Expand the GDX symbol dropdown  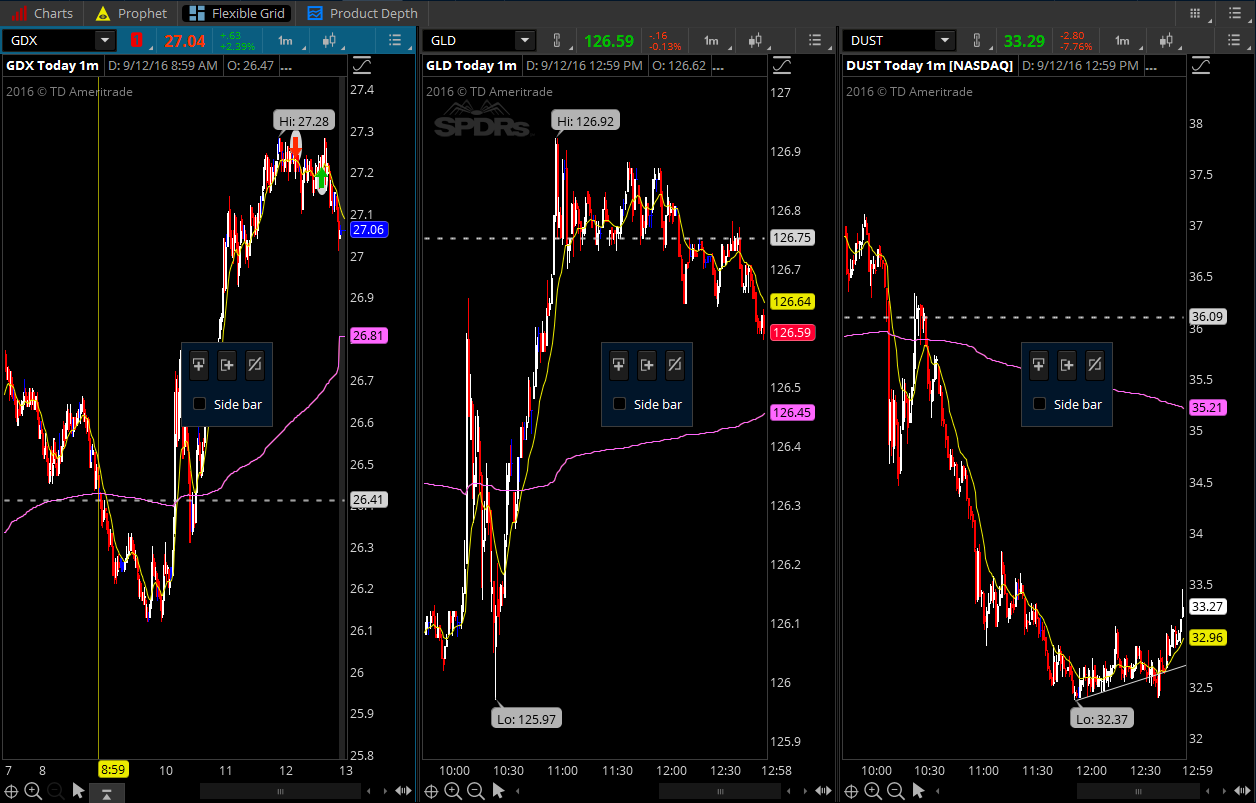(x=105, y=40)
